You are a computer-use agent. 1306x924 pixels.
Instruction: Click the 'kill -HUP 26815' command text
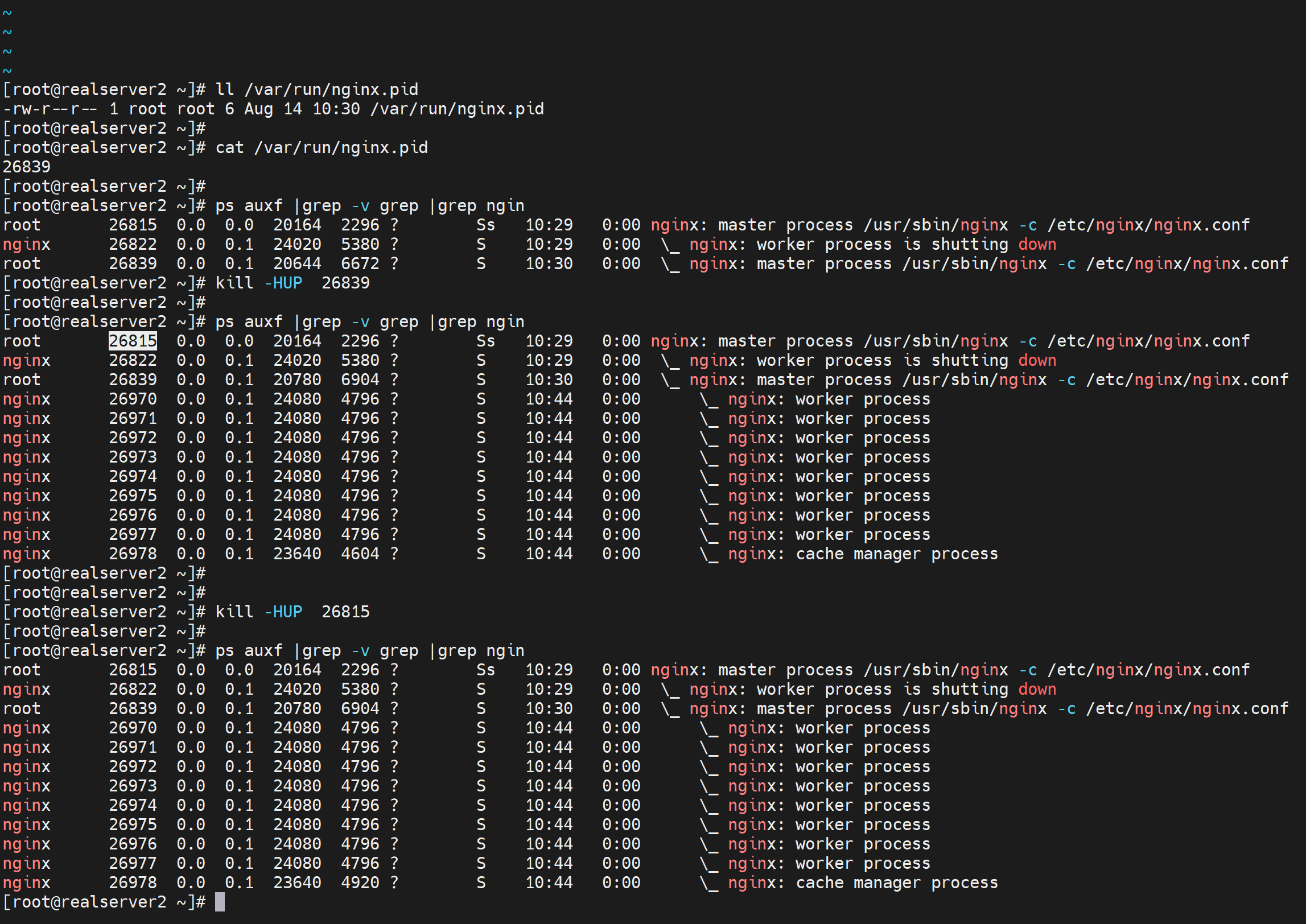[x=292, y=612]
